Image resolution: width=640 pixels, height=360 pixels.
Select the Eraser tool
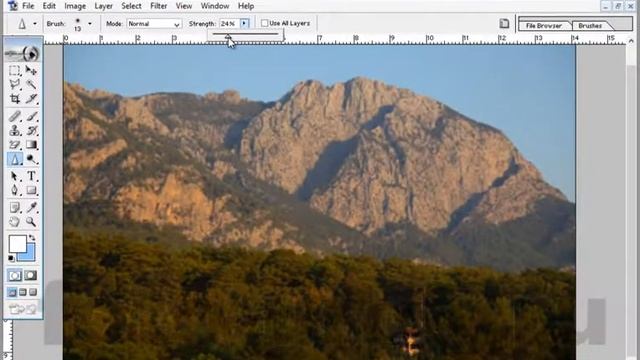tap(15, 144)
